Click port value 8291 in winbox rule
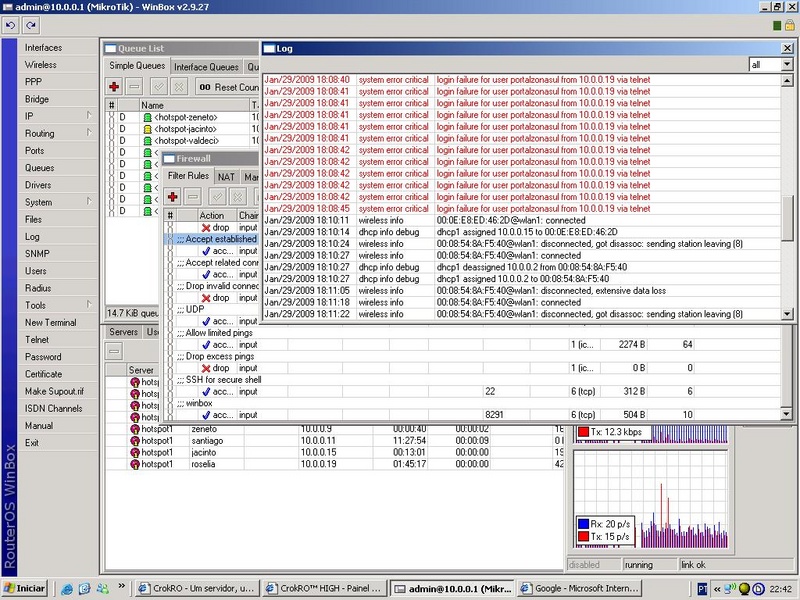 [x=494, y=415]
